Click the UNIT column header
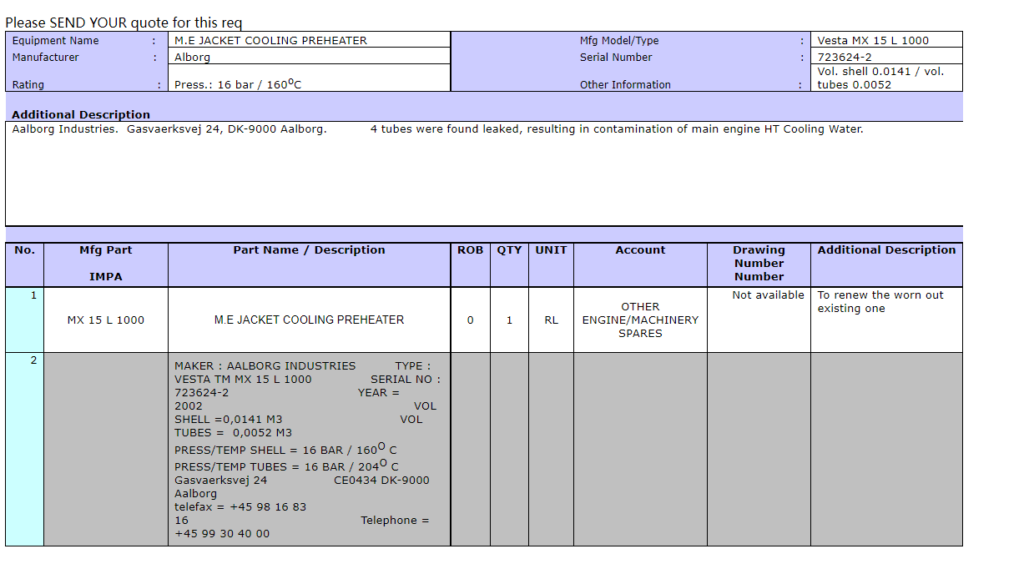 551,250
